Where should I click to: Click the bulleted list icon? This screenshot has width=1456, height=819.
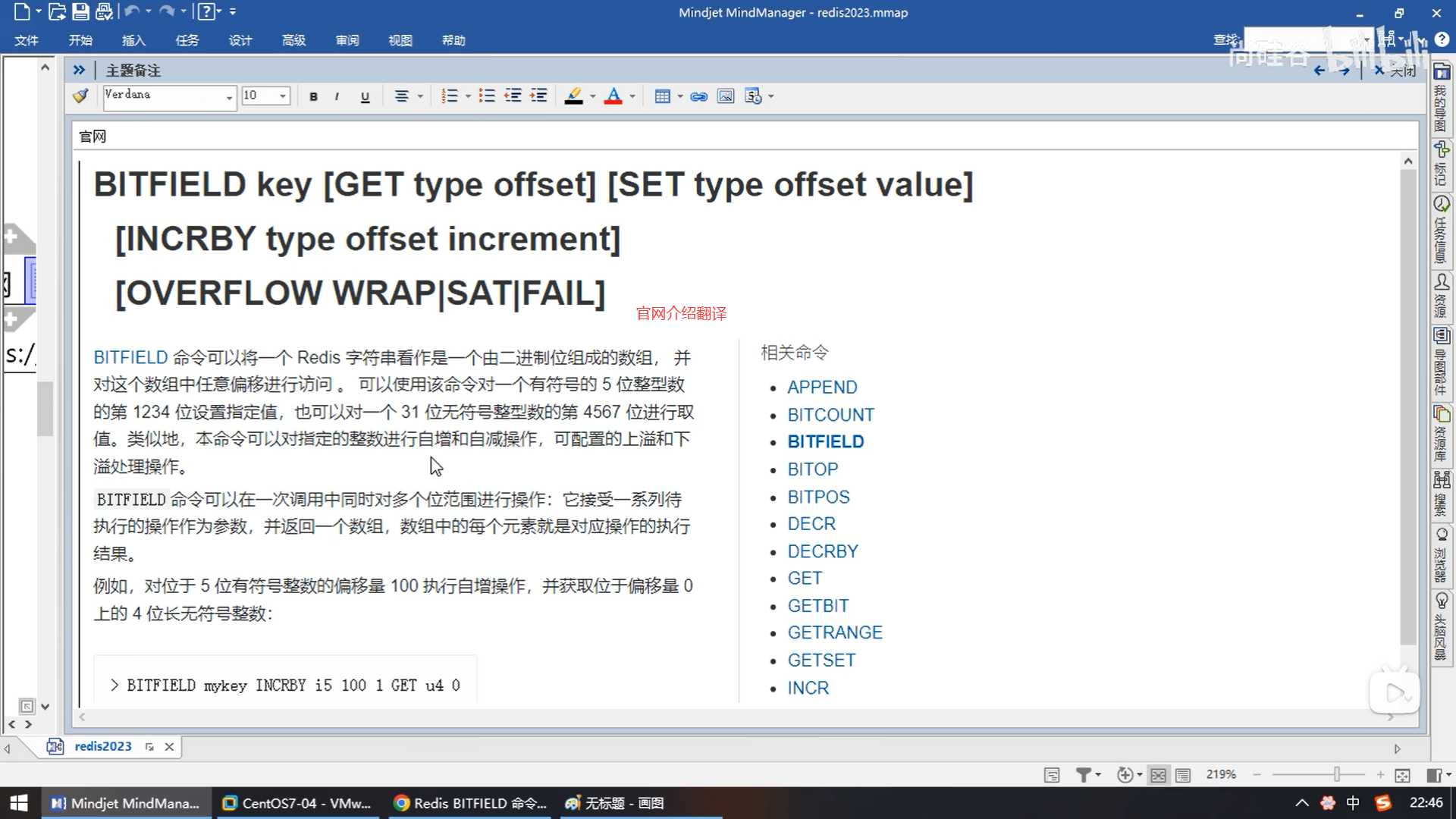(487, 96)
